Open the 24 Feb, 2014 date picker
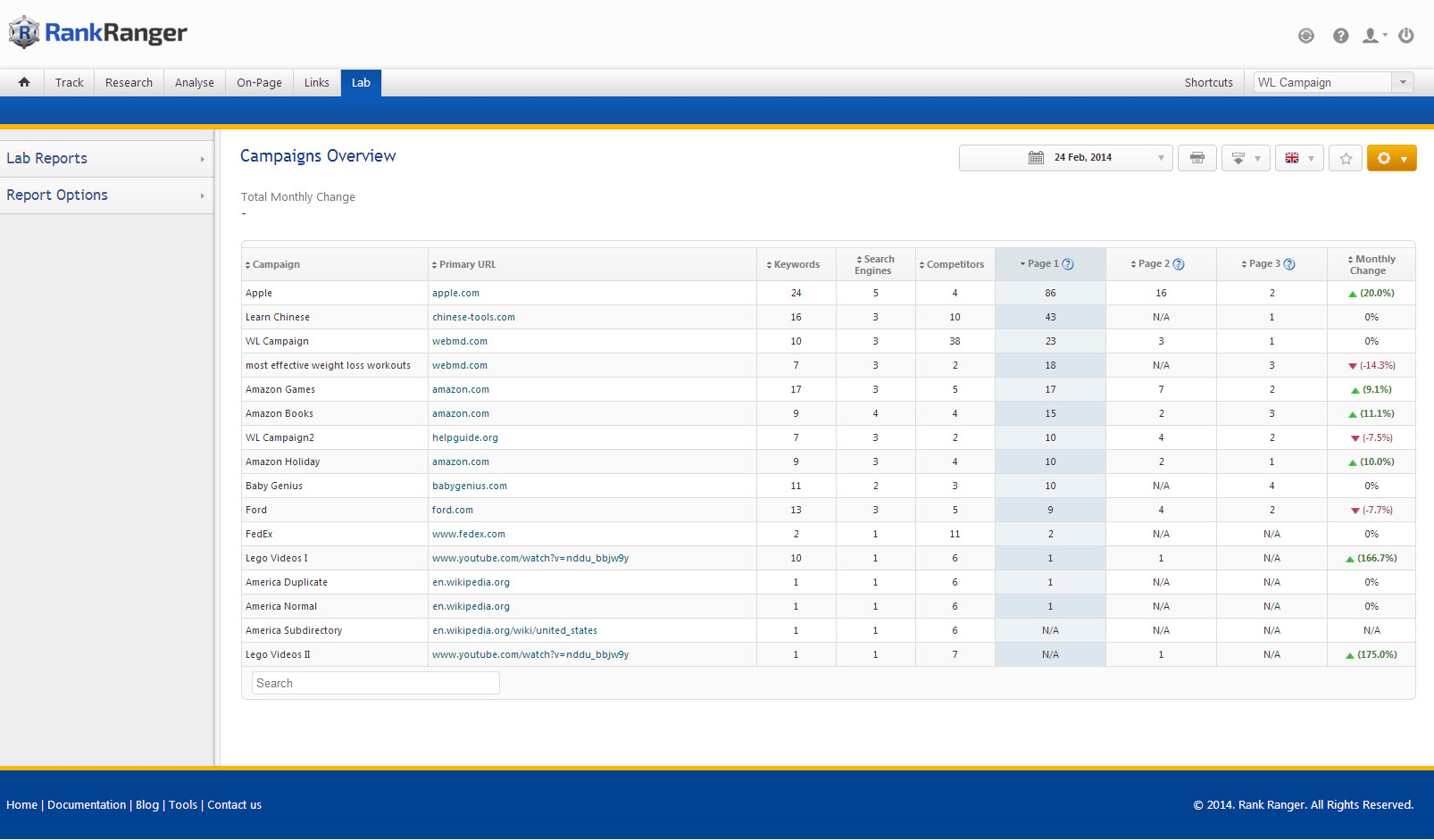This screenshot has height=840, width=1434. click(x=1065, y=158)
